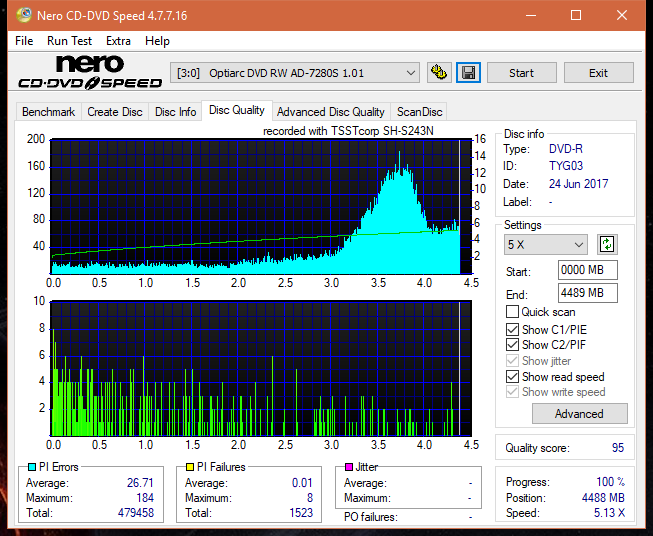Click the recorded with TSSTcorp SH-S243N text
The width and height of the screenshot is (653, 536).
[348, 131]
